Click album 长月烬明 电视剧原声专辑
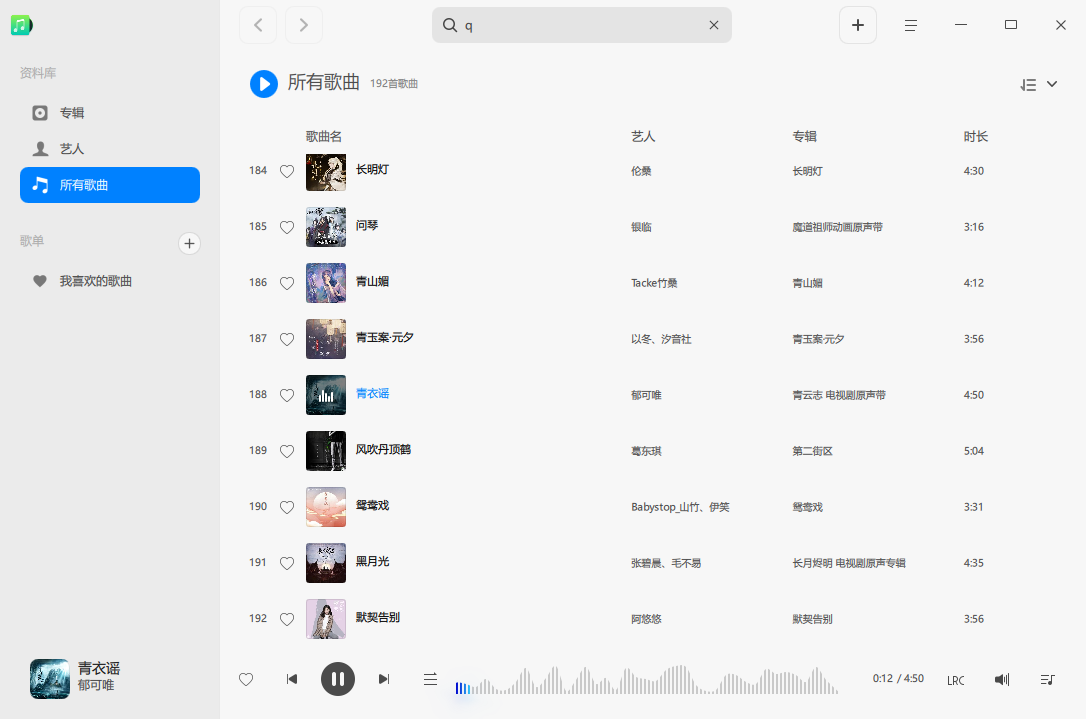Image resolution: width=1086 pixels, height=719 pixels. tap(849, 564)
